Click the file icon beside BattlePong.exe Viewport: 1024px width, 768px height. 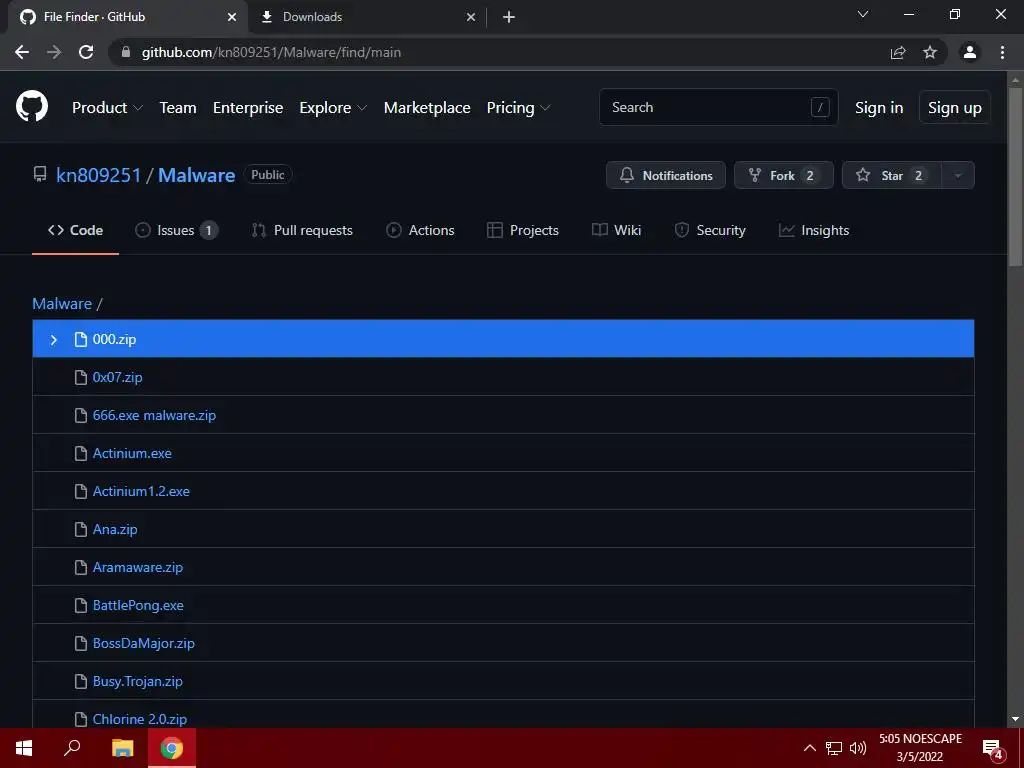coord(80,605)
